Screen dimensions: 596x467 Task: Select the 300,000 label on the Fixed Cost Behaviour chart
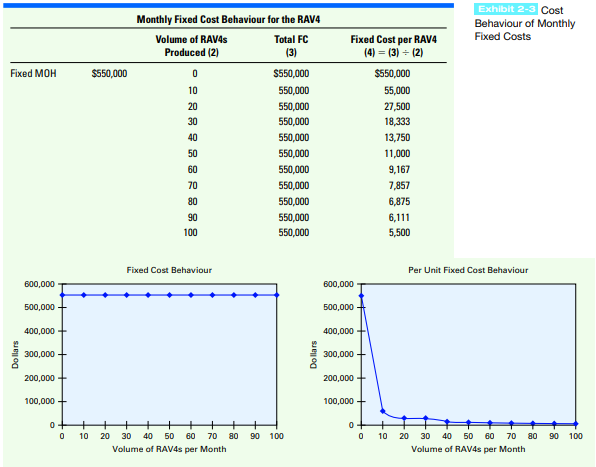pyautogui.click(x=40, y=355)
